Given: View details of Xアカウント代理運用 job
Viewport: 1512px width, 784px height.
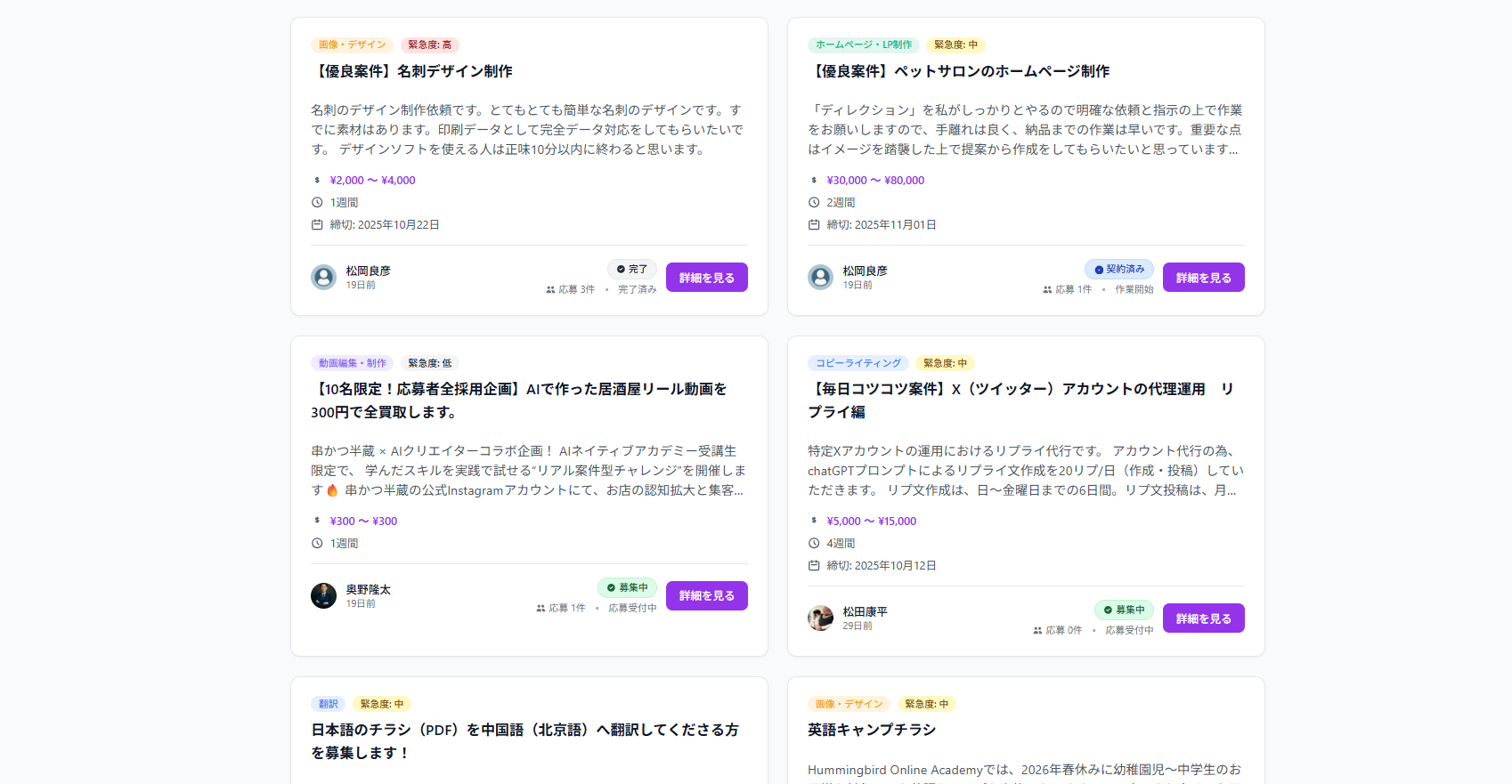Looking at the screenshot, I should 1203,618.
